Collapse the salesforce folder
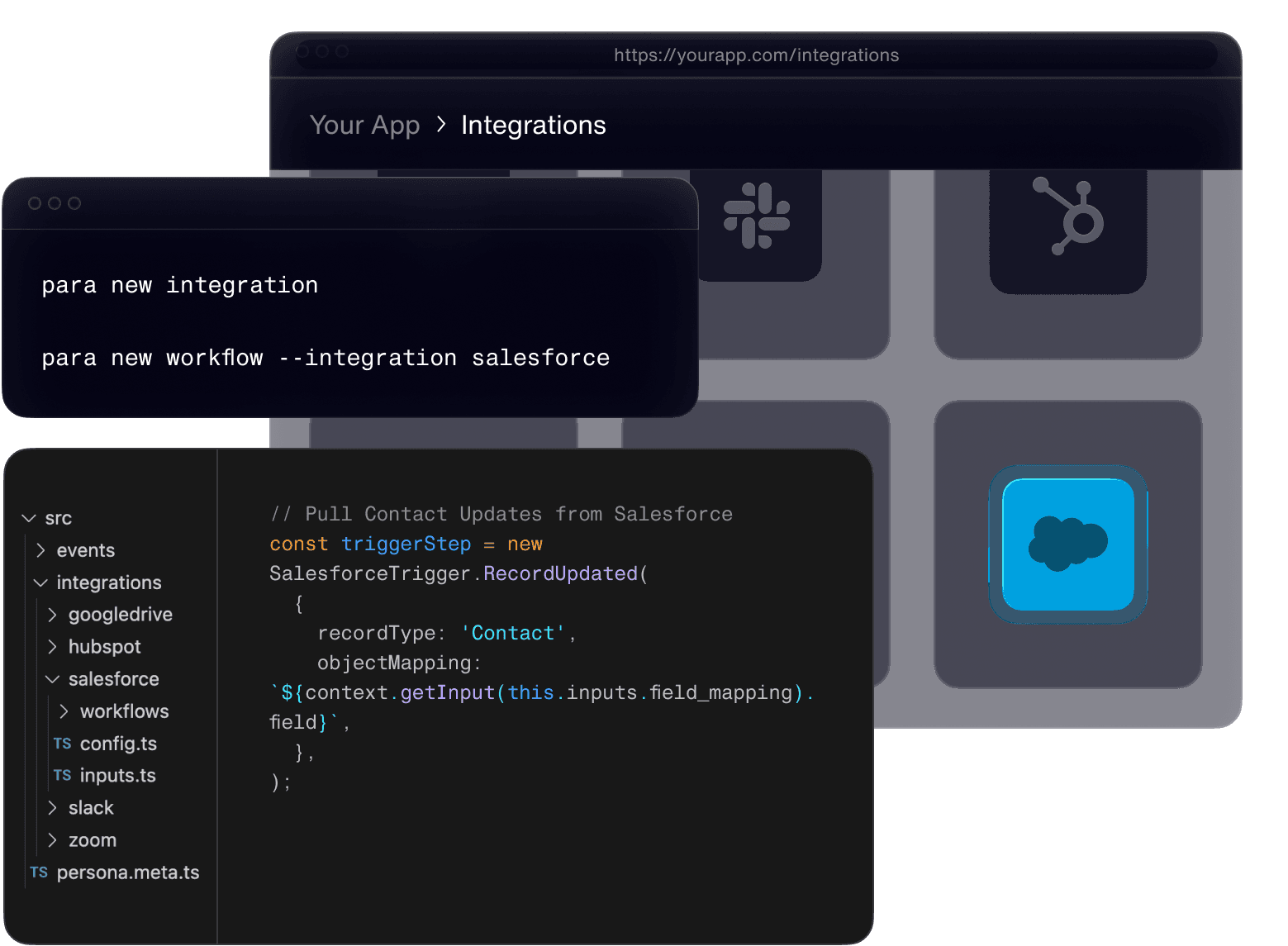Image resolution: width=1288 pixels, height=946 pixels. tap(53, 679)
